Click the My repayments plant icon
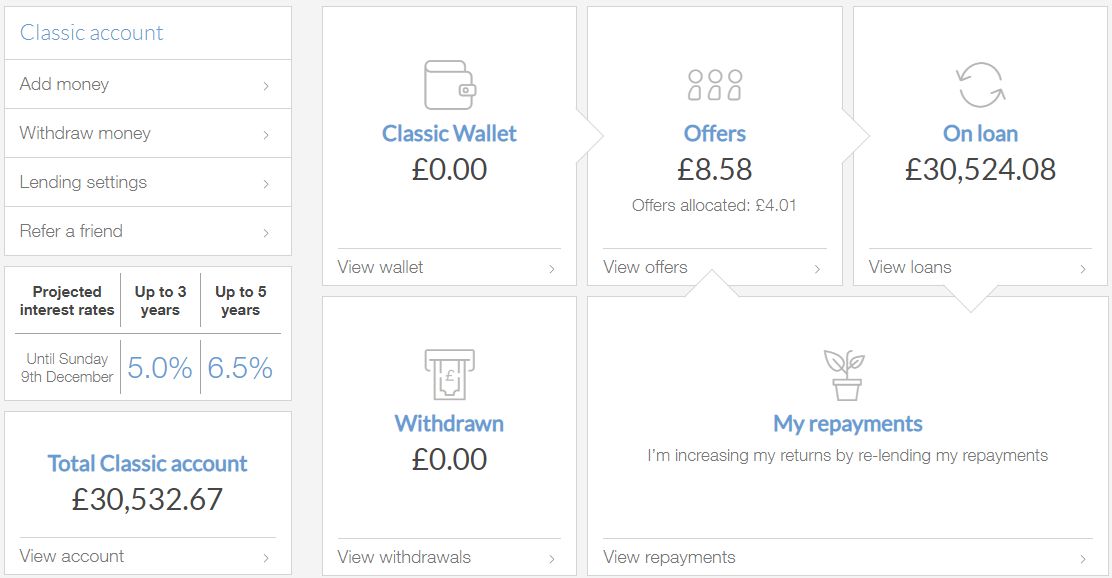This screenshot has height=578, width=1112. click(x=844, y=375)
